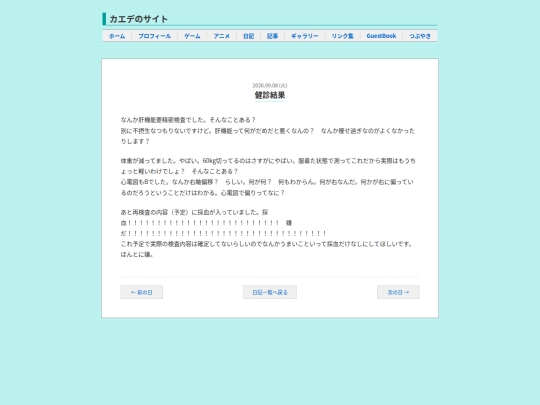The width and height of the screenshot is (540, 405).
Task: Select the アニメ menu item
Action: click(x=221, y=36)
